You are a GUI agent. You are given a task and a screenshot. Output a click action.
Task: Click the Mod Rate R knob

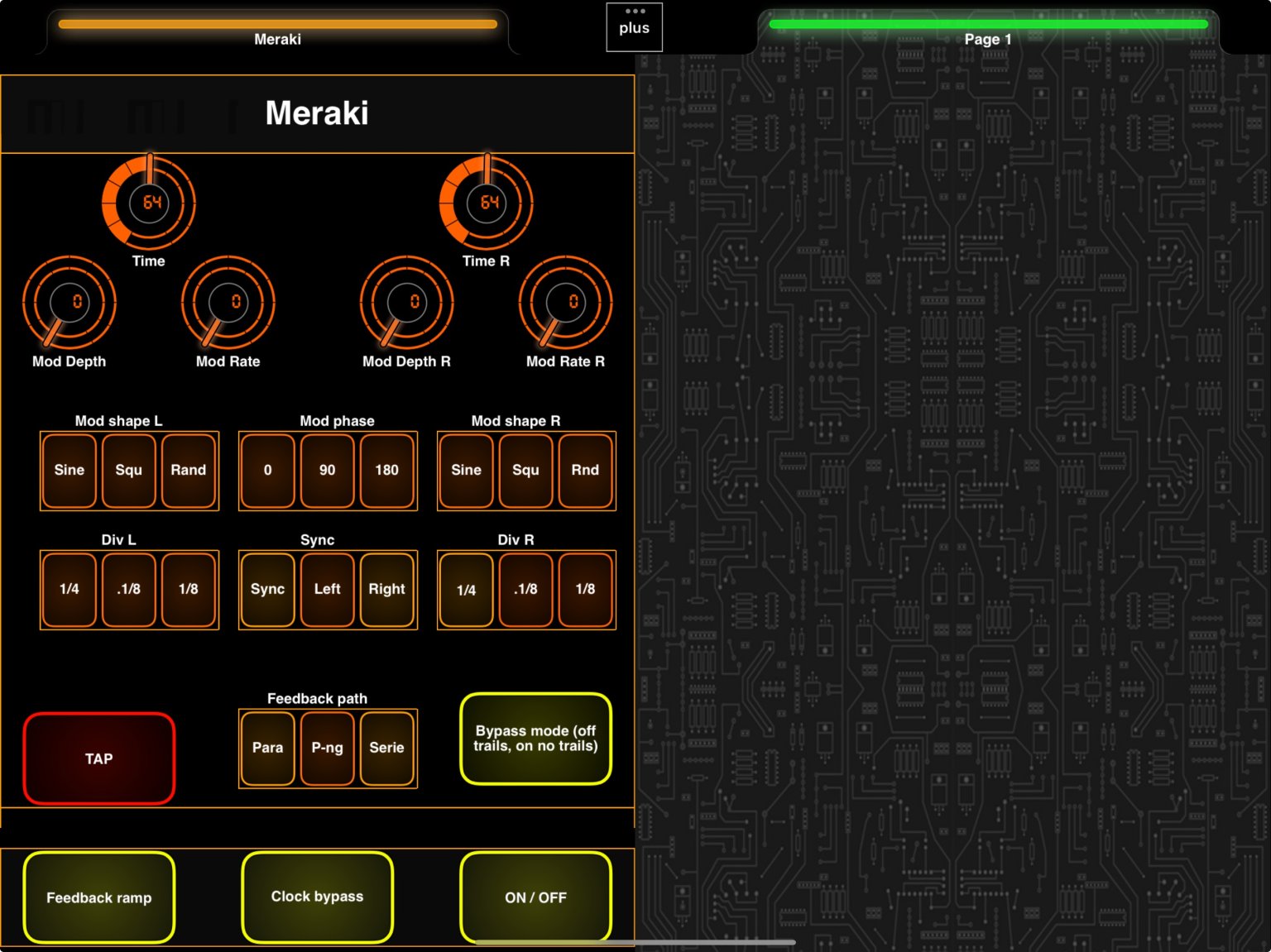[566, 303]
